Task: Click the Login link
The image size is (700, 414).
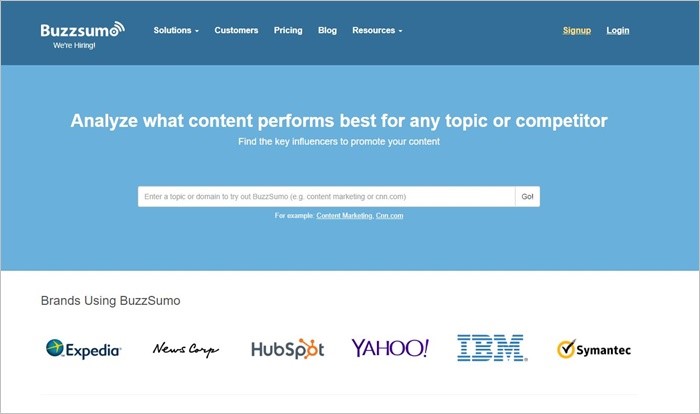Action: pyautogui.click(x=618, y=30)
